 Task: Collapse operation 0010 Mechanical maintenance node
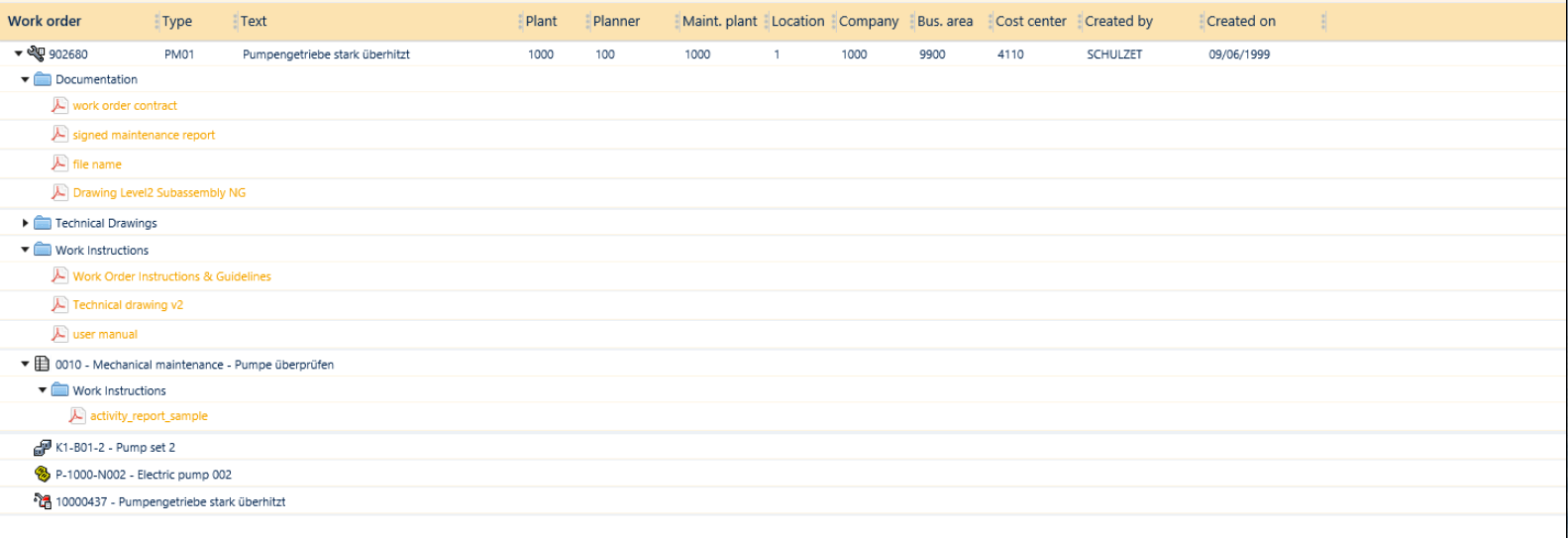pyautogui.click(x=25, y=365)
